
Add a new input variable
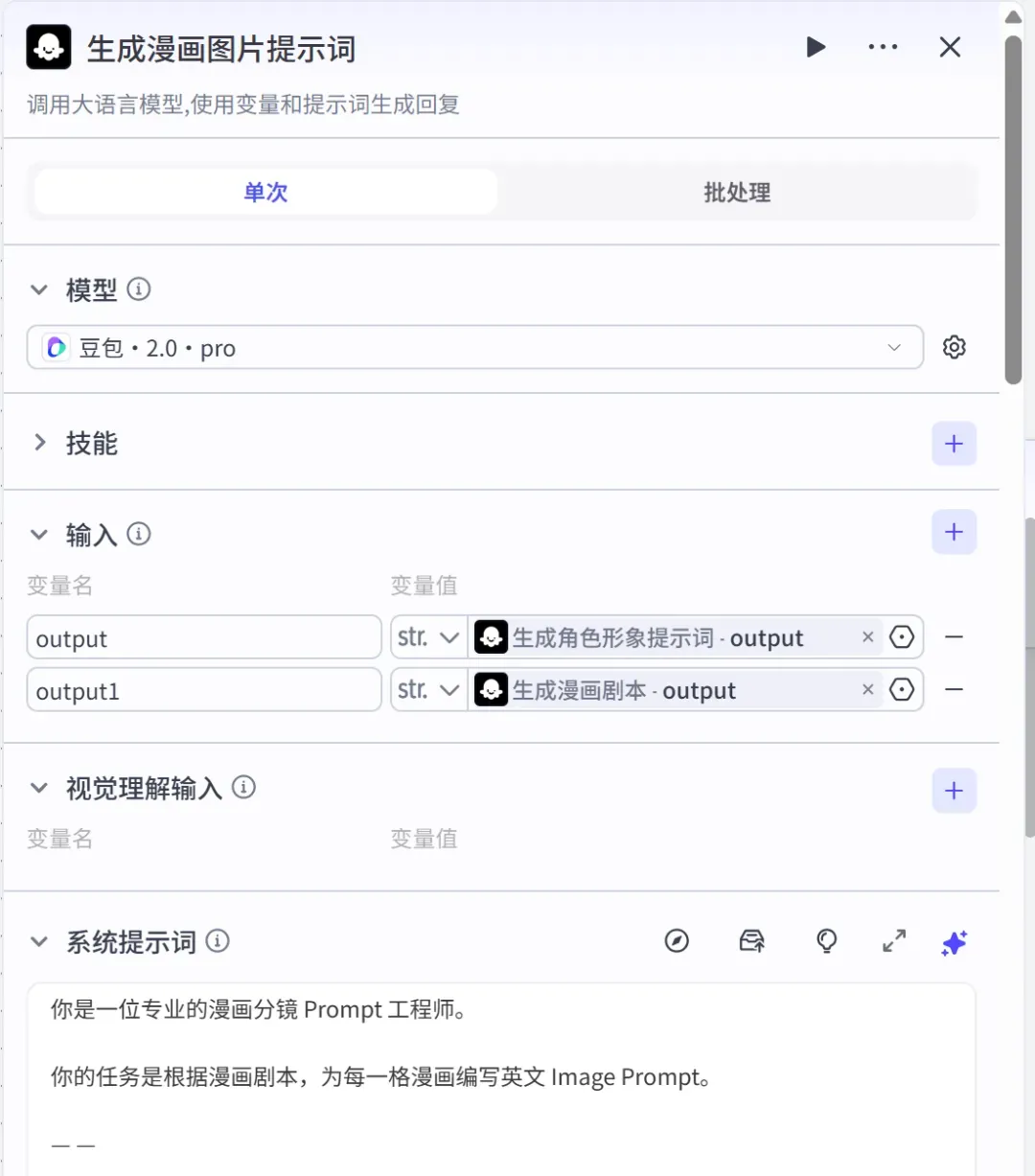click(954, 532)
